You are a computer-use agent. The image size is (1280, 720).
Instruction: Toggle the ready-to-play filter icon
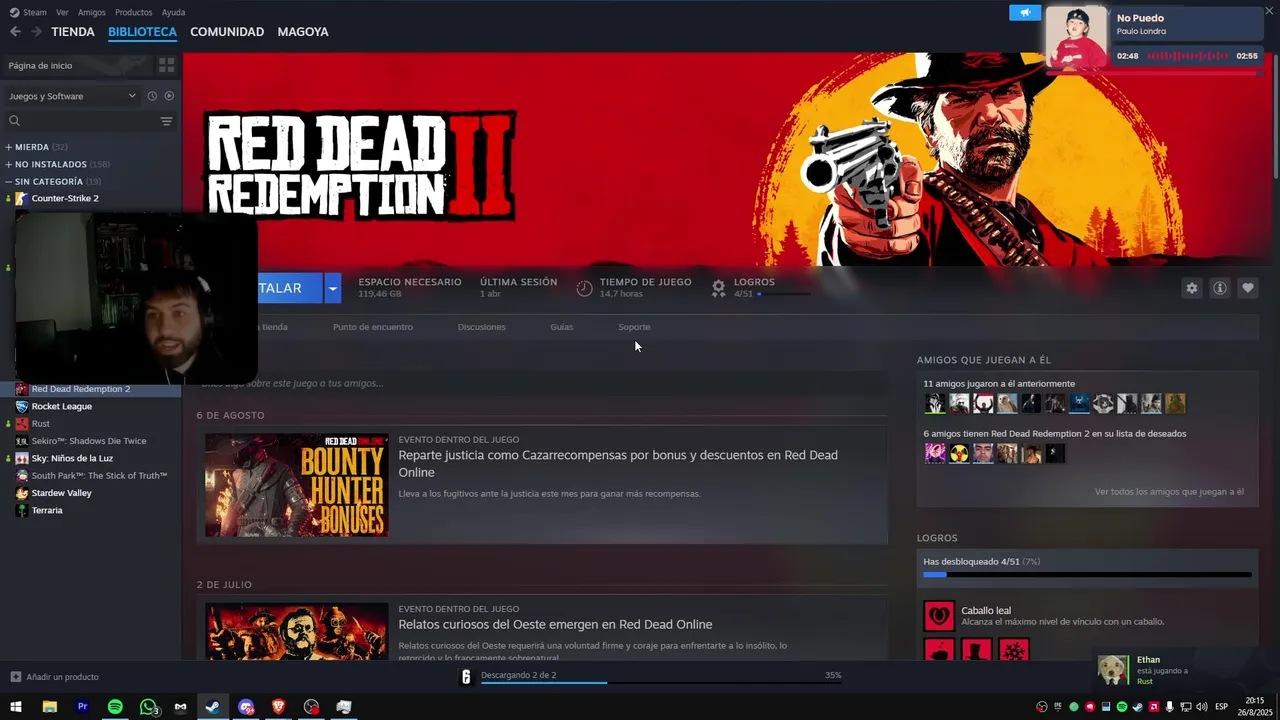point(169,96)
